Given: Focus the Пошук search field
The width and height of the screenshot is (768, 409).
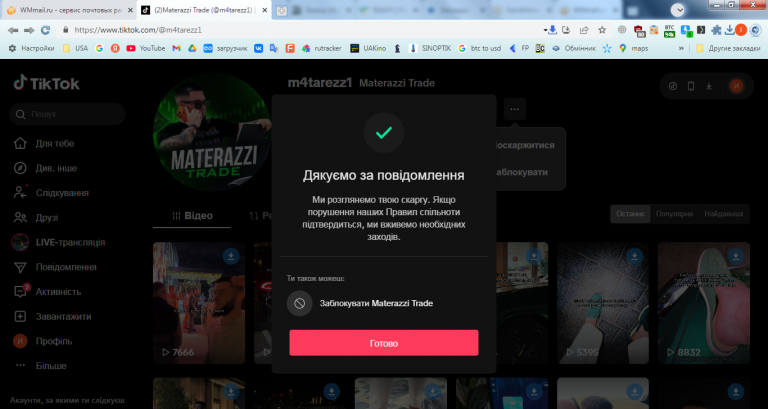Looking at the screenshot, I should (x=68, y=114).
